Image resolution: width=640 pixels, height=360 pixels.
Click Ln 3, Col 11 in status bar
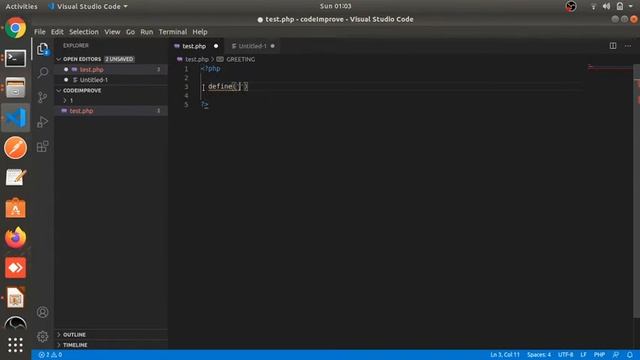505,355
